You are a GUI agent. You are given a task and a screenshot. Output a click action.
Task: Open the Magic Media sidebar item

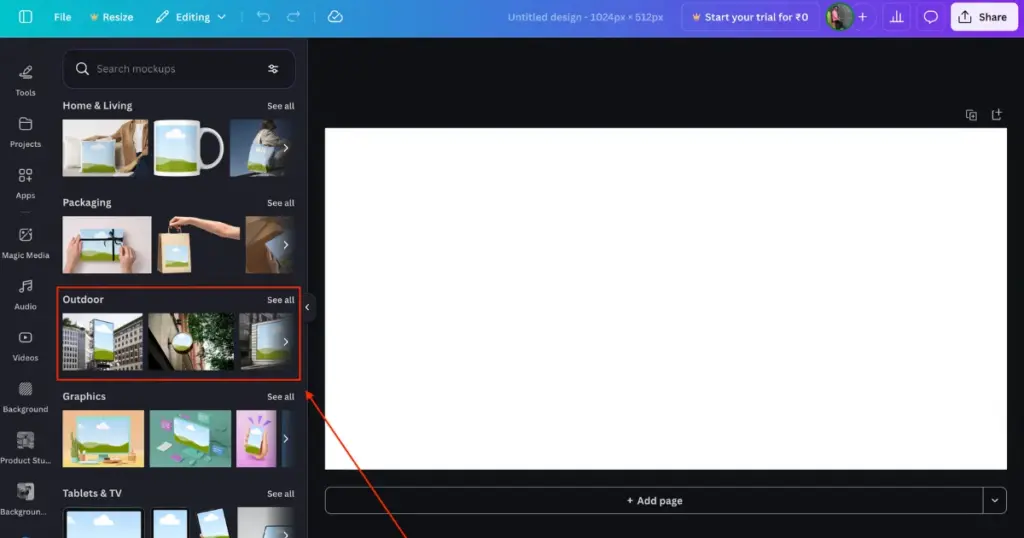click(25, 243)
